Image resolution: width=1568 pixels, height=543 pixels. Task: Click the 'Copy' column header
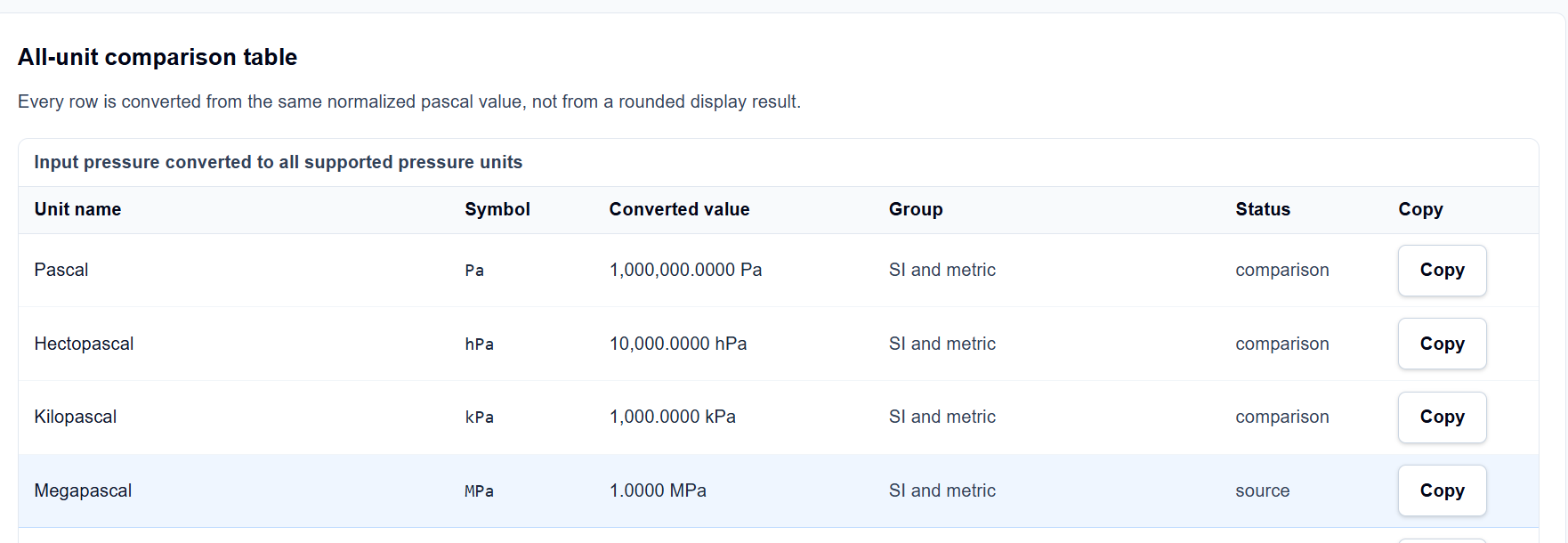[1420, 209]
